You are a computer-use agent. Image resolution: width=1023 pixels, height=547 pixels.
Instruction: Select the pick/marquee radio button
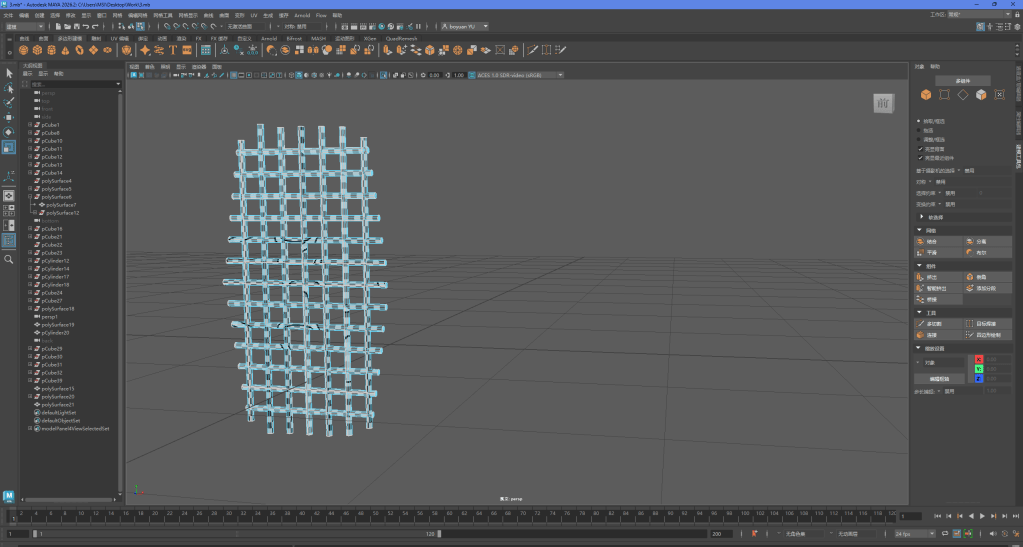click(x=920, y=121)
